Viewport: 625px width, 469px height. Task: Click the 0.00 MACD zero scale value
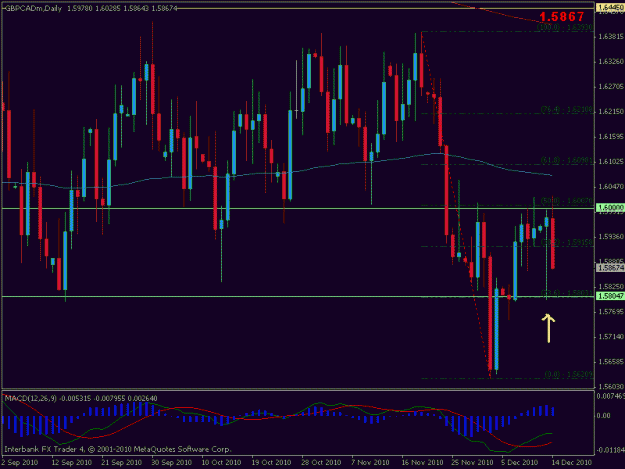(603, 416)
